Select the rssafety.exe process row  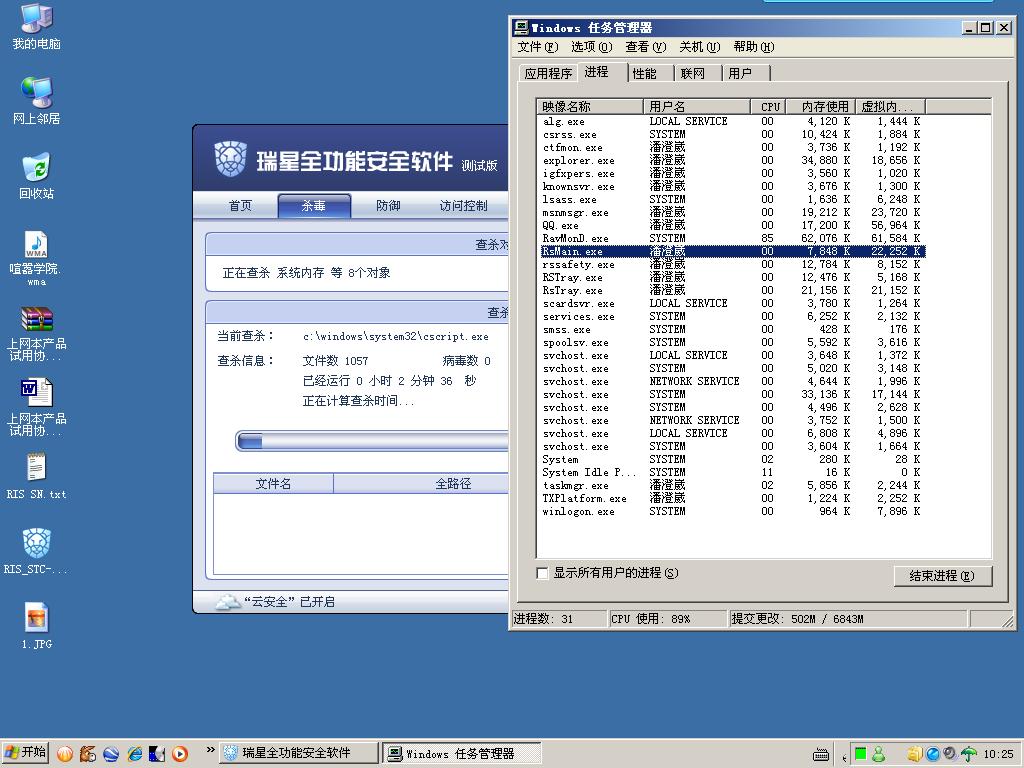(x=733, y=264)
